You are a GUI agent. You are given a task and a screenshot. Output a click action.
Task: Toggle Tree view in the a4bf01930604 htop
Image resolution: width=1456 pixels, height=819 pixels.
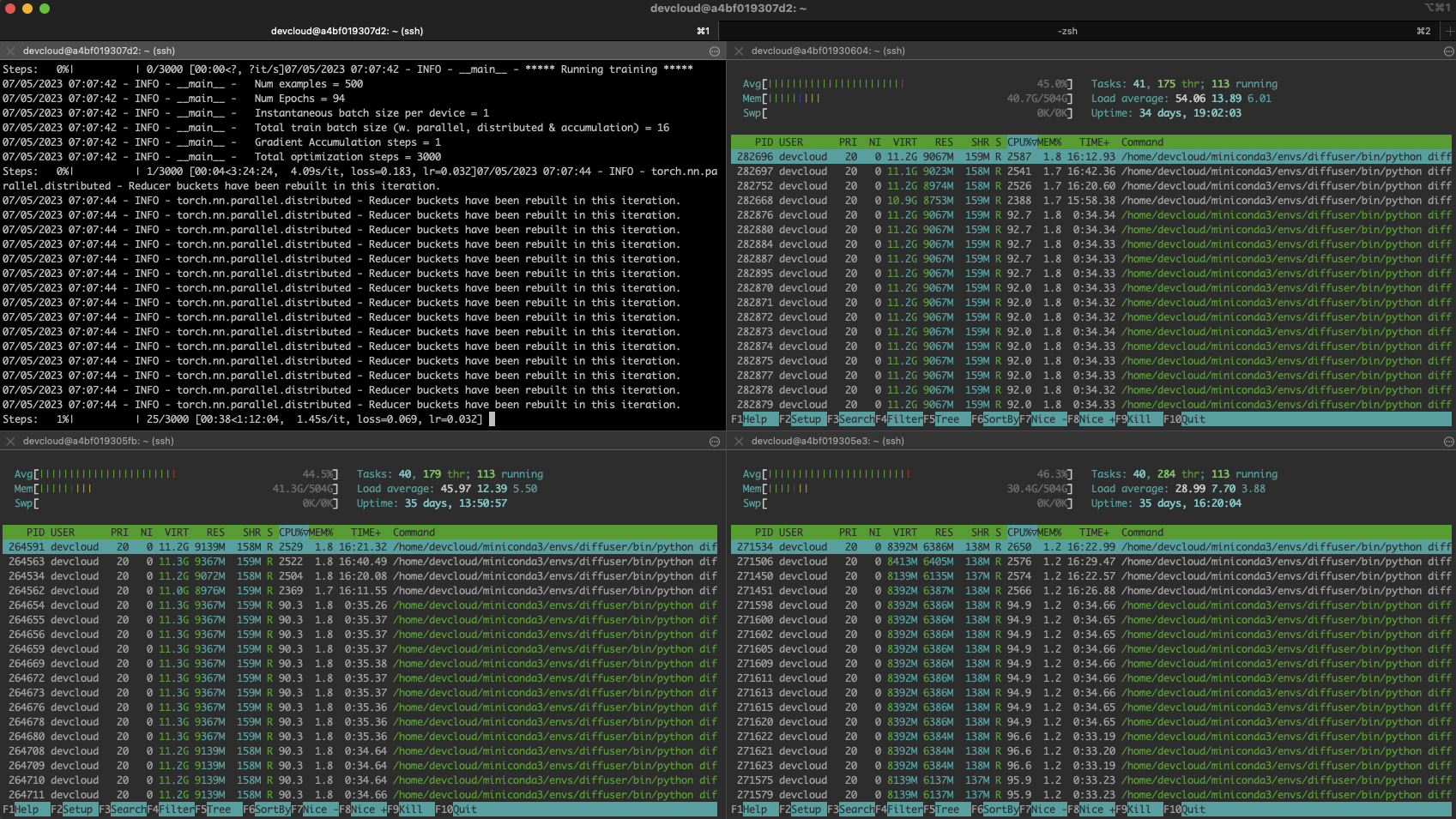pyautogui.click(x=947, y=419)
